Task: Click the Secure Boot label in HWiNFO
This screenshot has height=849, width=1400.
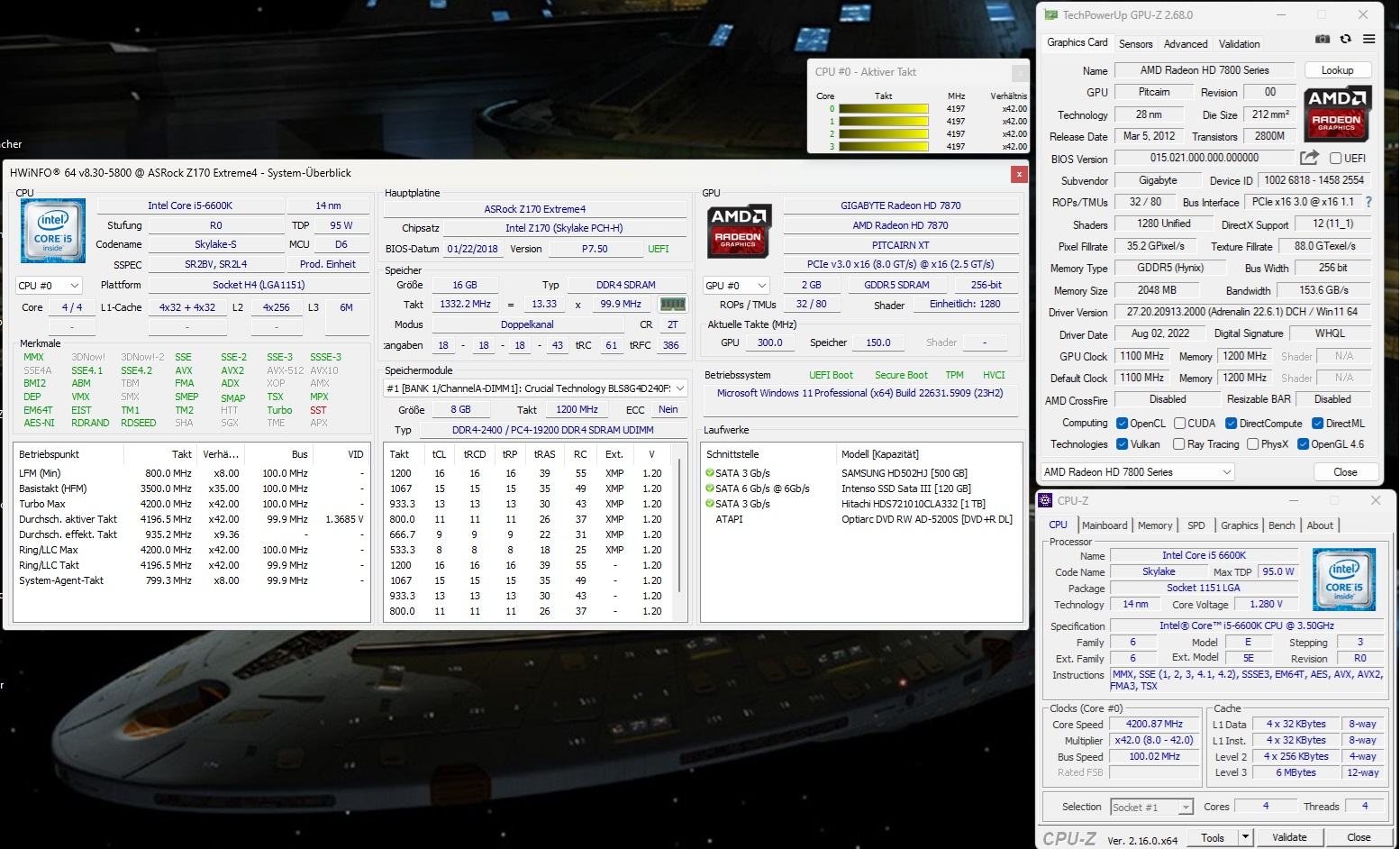Action: (901, 375)
